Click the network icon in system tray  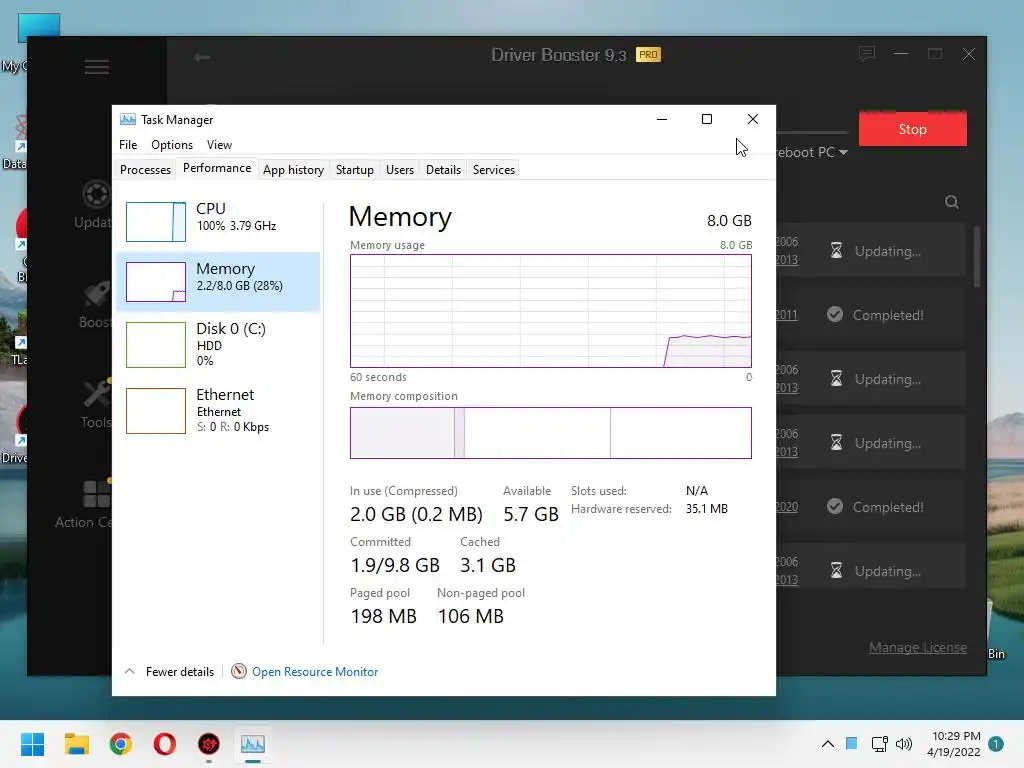pyautogui.click(x=879, y=744)
